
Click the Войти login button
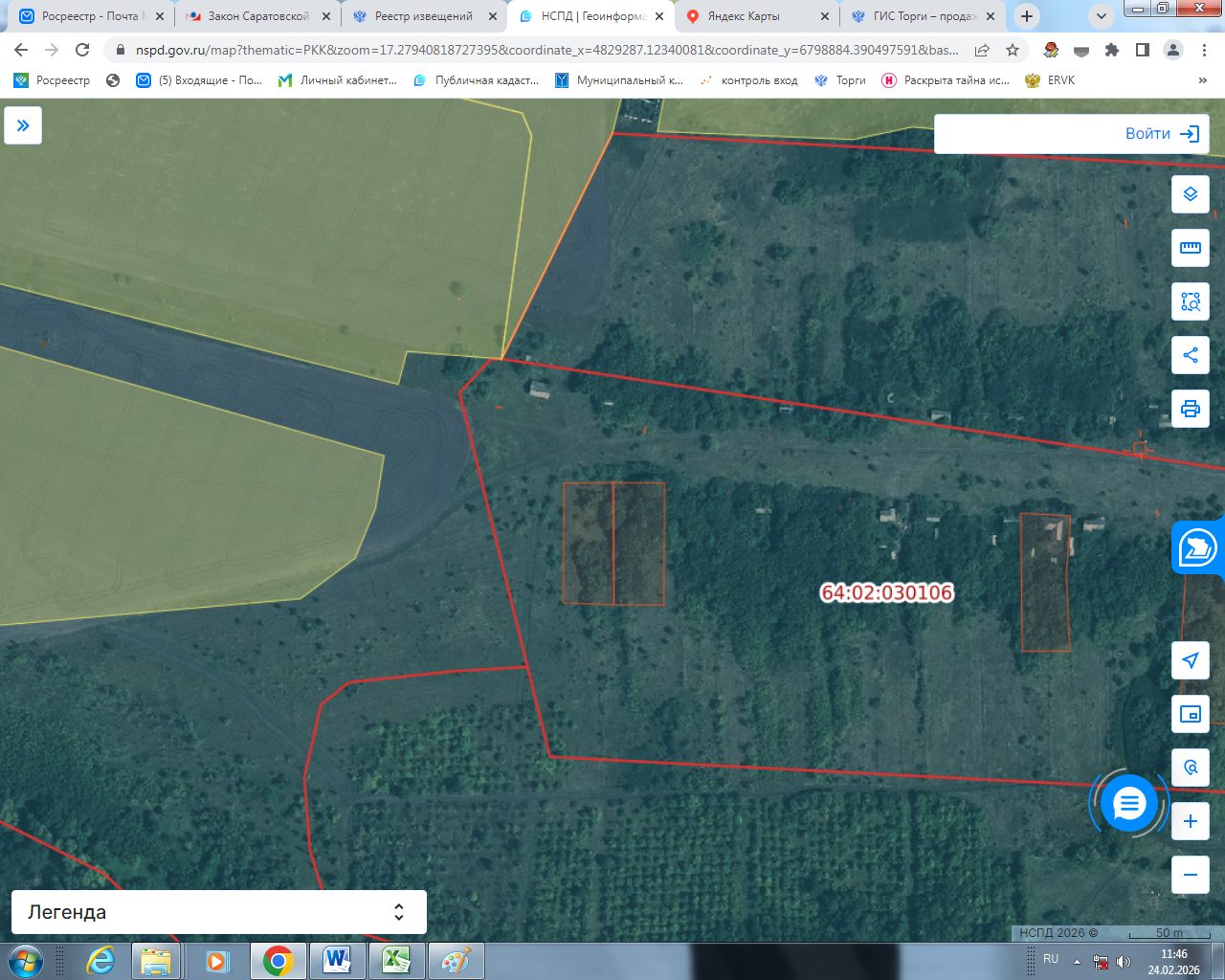(x=1072, y=134)
